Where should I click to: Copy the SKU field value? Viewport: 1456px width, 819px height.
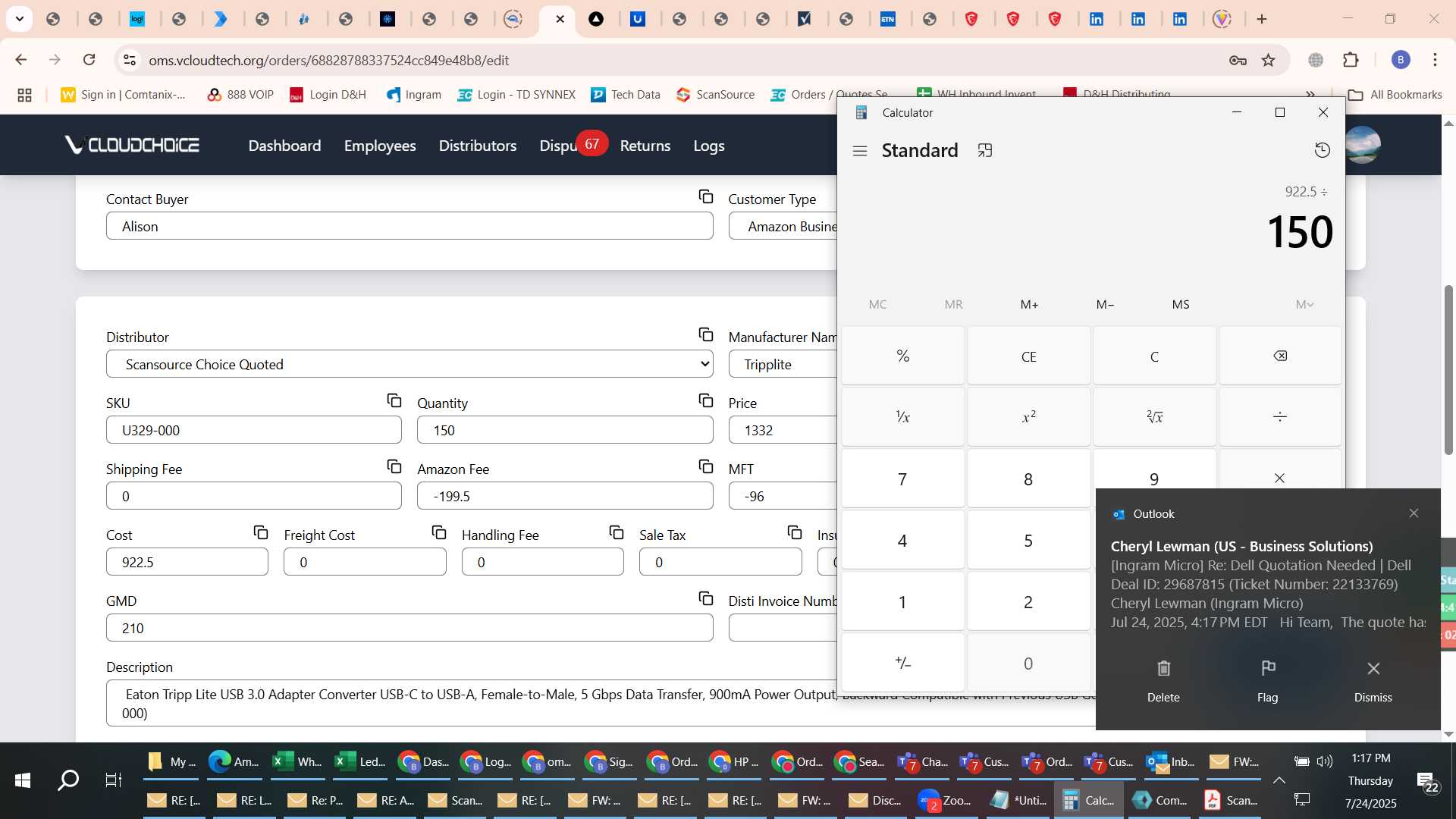(x=394, y=400)
